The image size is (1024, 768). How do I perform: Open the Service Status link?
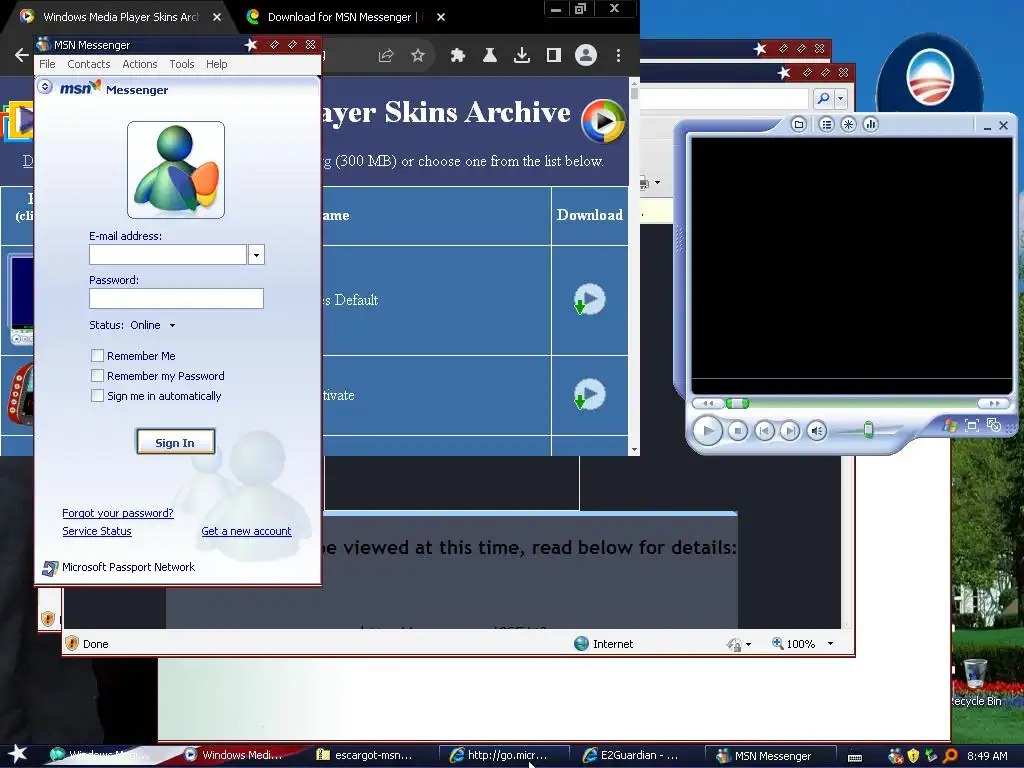coord(97,531)
